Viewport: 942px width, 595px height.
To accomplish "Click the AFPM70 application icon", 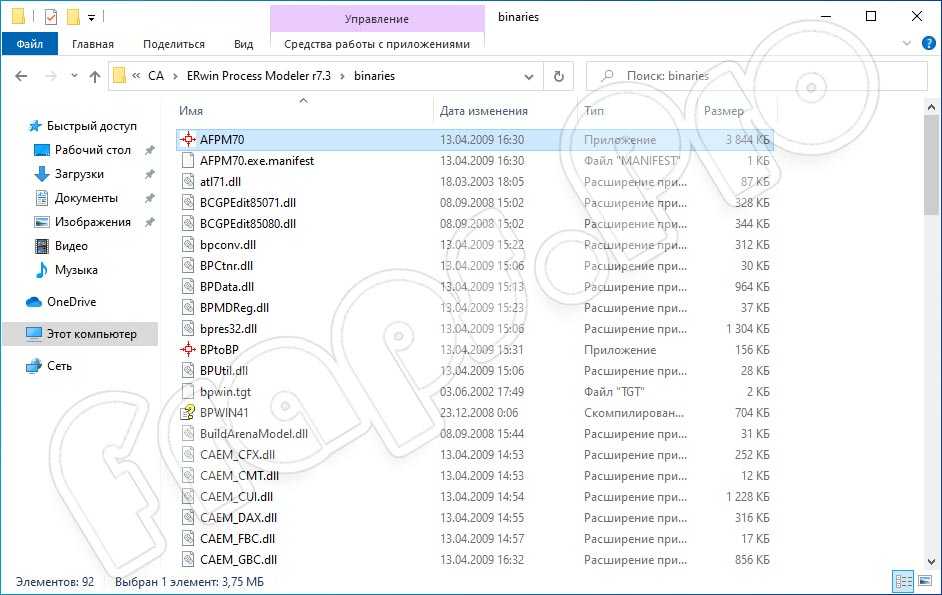I will (188, 139).
